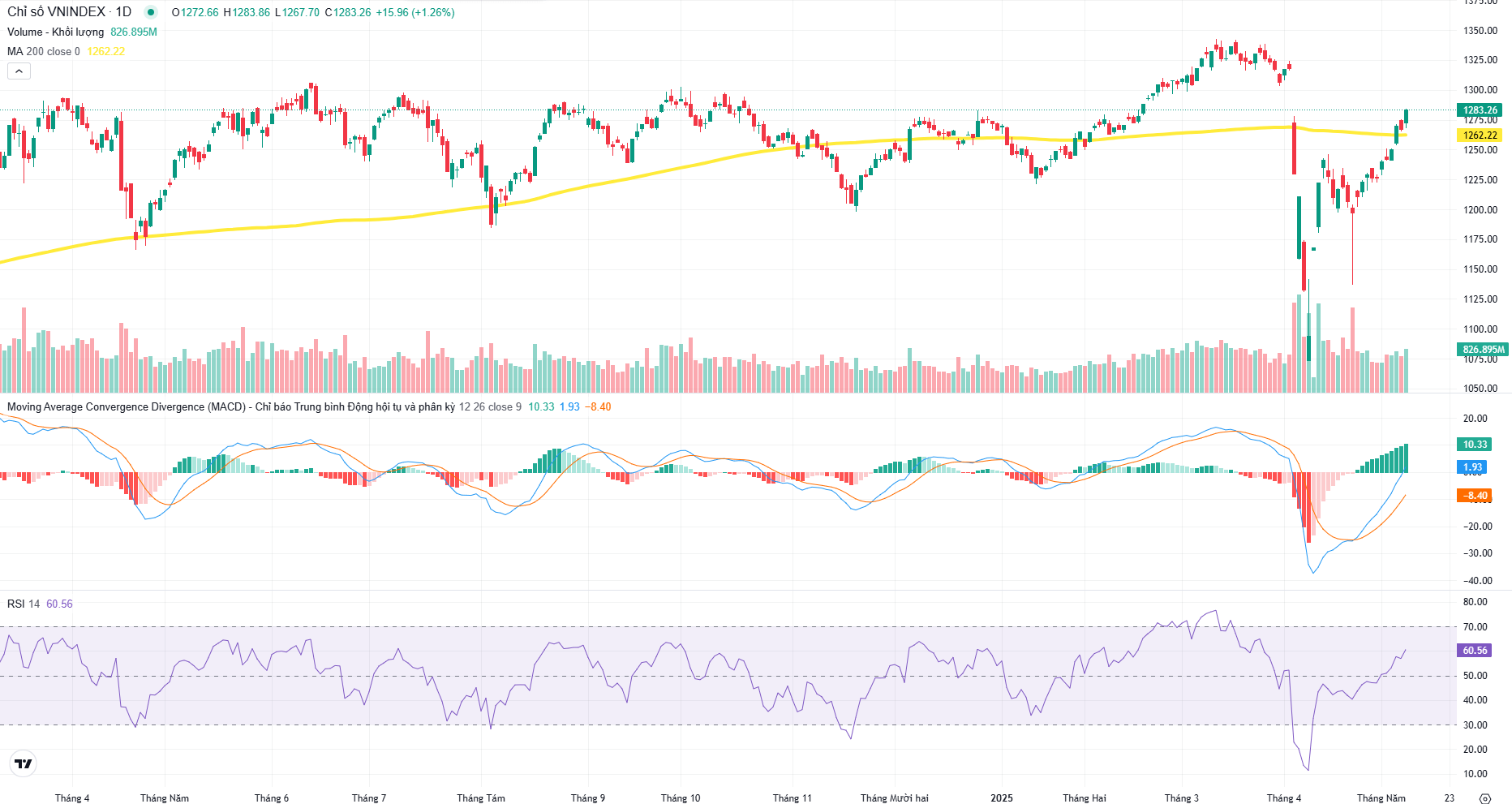Click the blue 1.93 MACD axis tag
Viewport: 1512px width, 804px height.
(x=1472, y=467)
